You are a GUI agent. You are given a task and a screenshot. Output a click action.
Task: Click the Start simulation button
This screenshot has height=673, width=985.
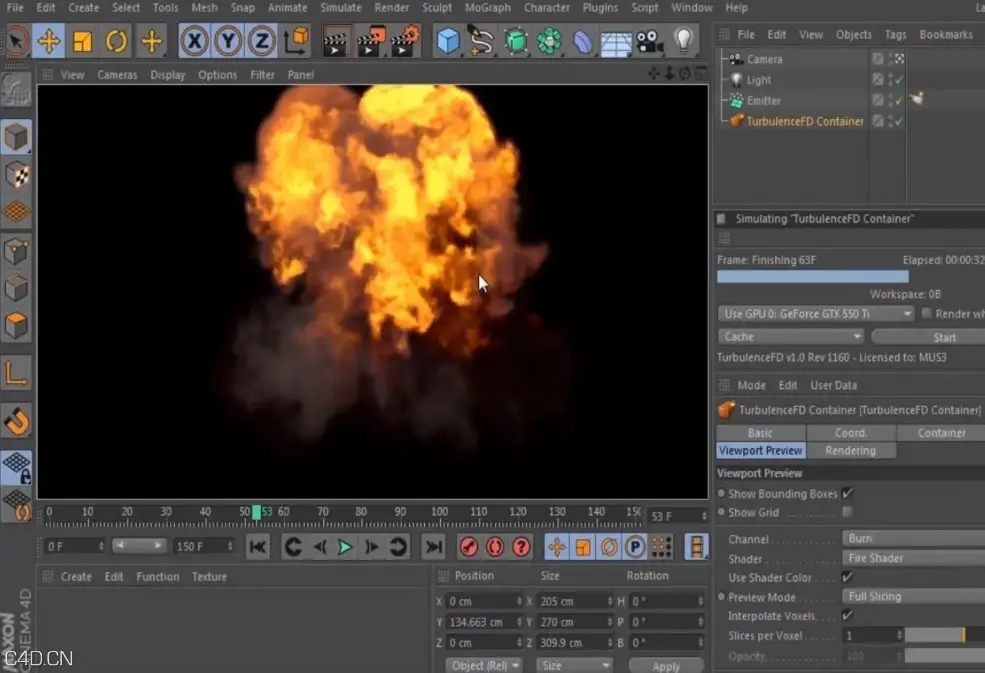[x=928, y=337]
